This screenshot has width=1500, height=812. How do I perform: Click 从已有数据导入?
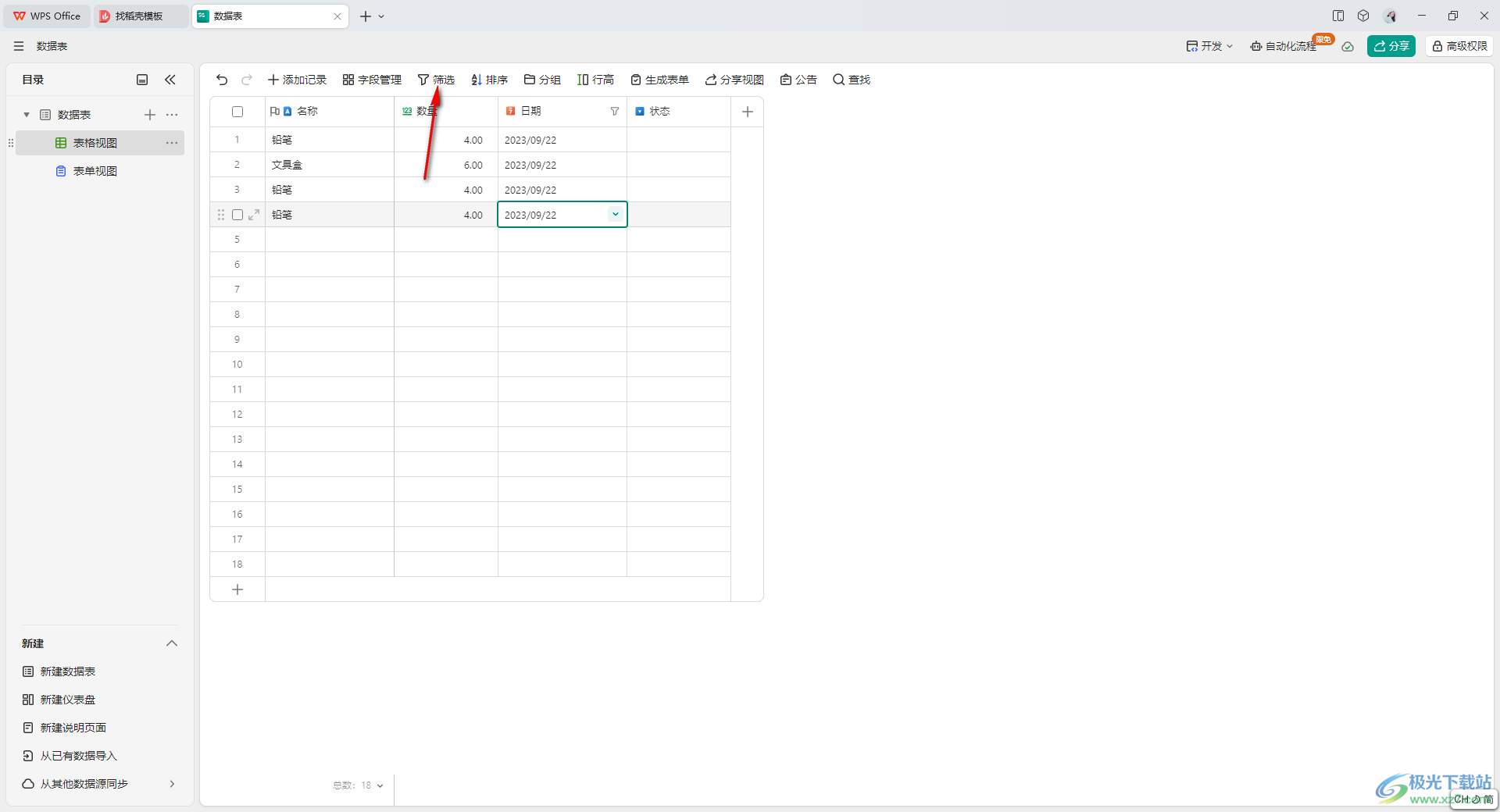pos(70,756)
